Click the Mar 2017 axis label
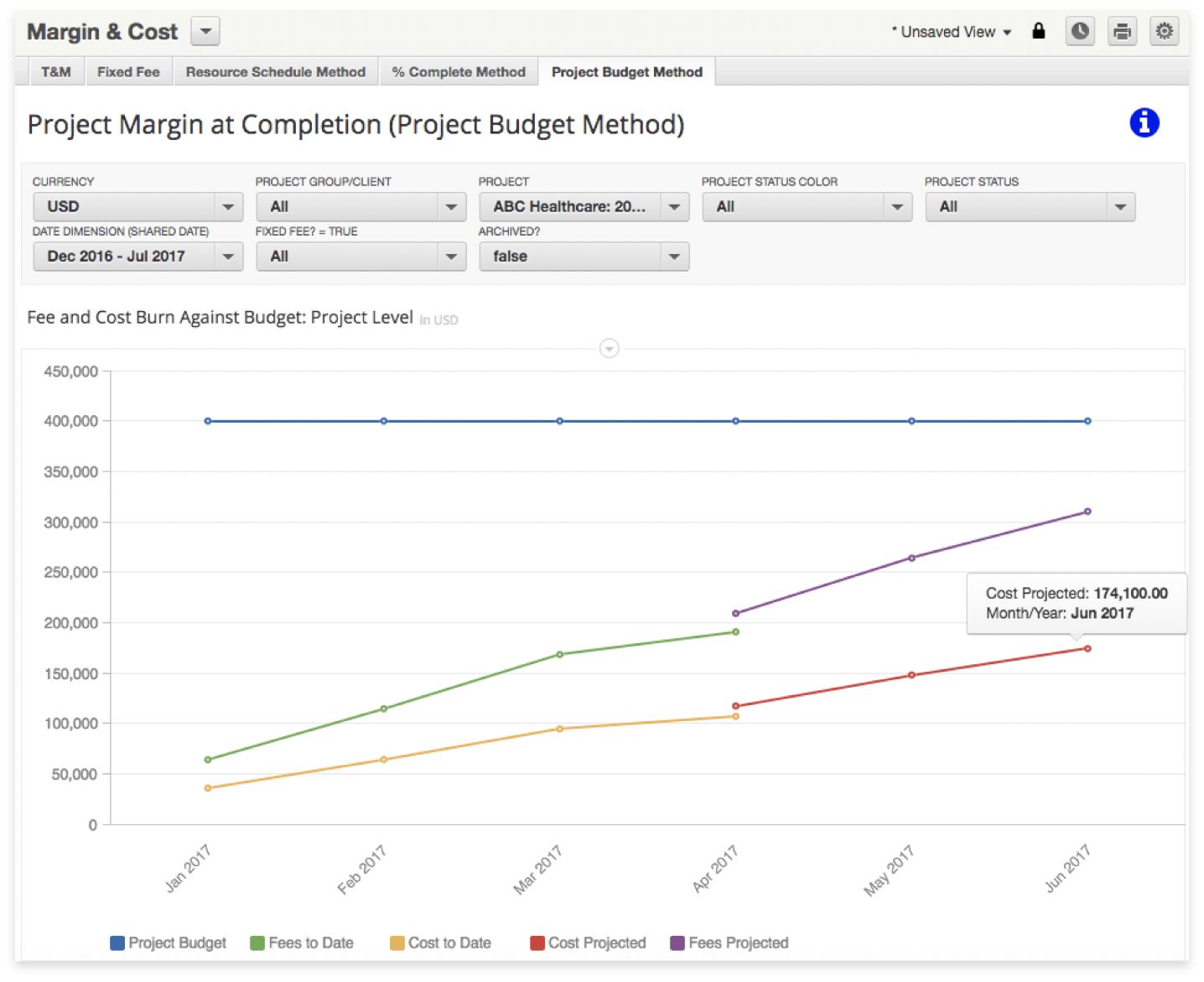The width and height of the screenshot is (1204, 982). pyautogui.click(x=538, y=870)
